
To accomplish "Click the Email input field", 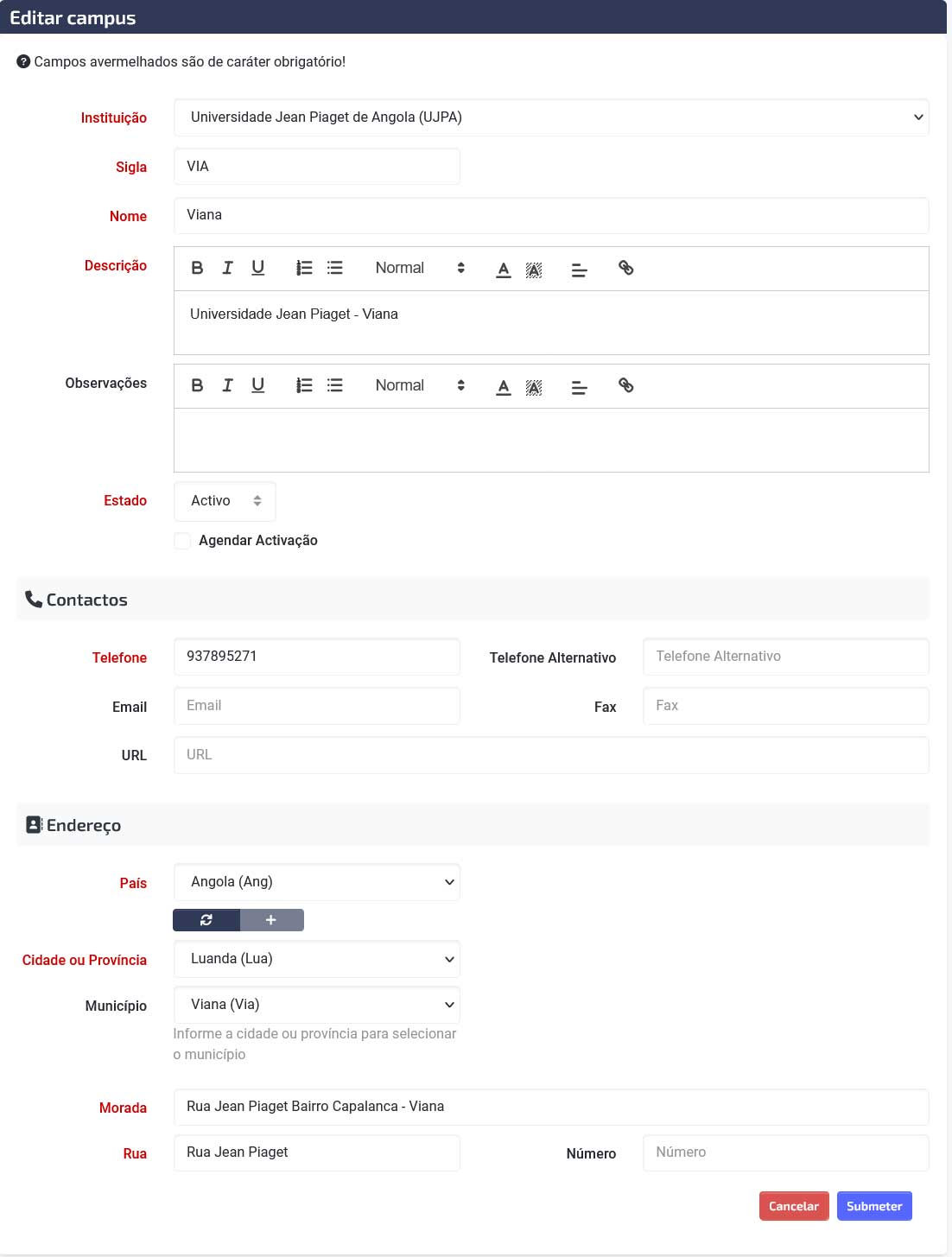I will (x=317, y=706).
